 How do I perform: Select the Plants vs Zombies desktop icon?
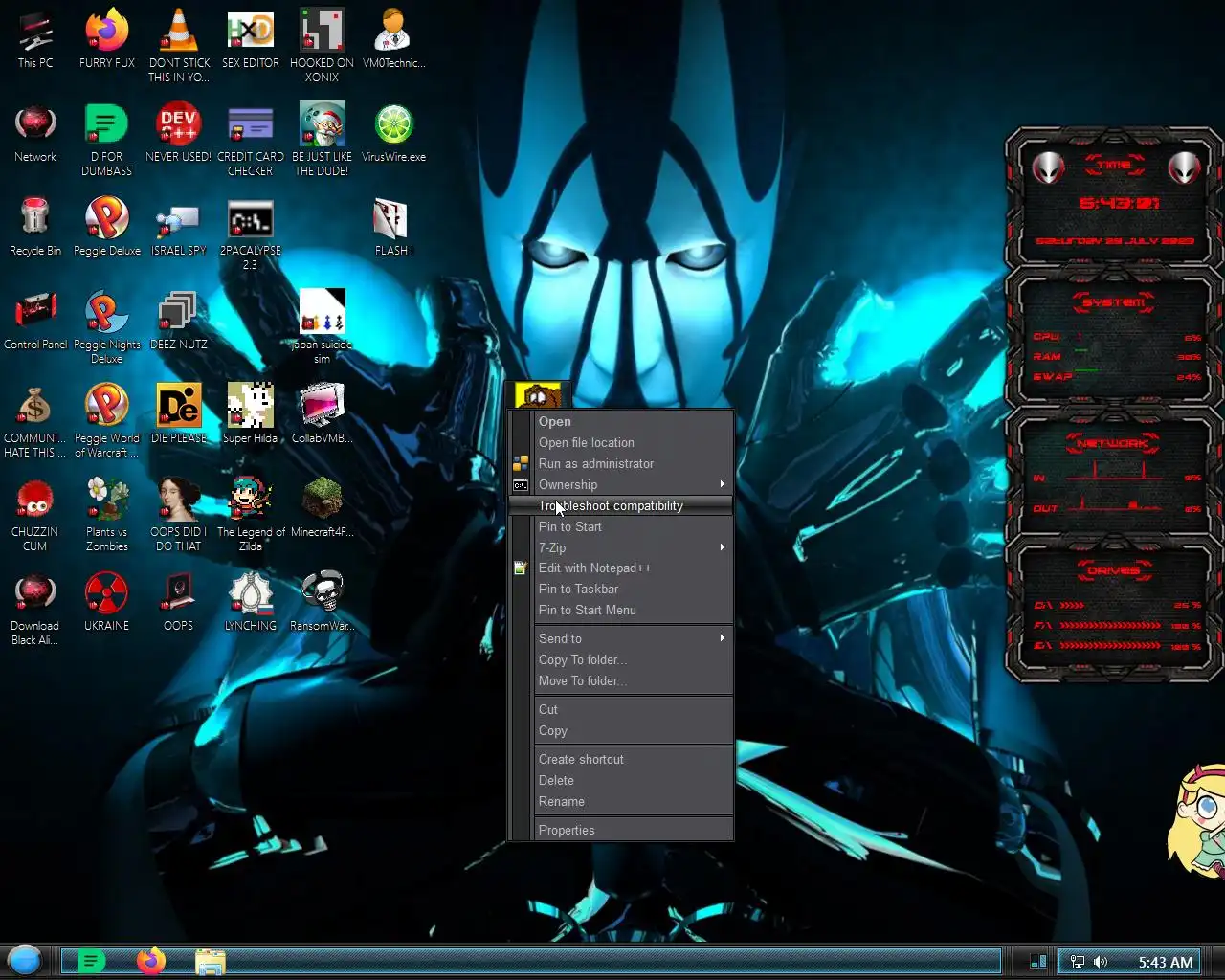coord(107,515)
